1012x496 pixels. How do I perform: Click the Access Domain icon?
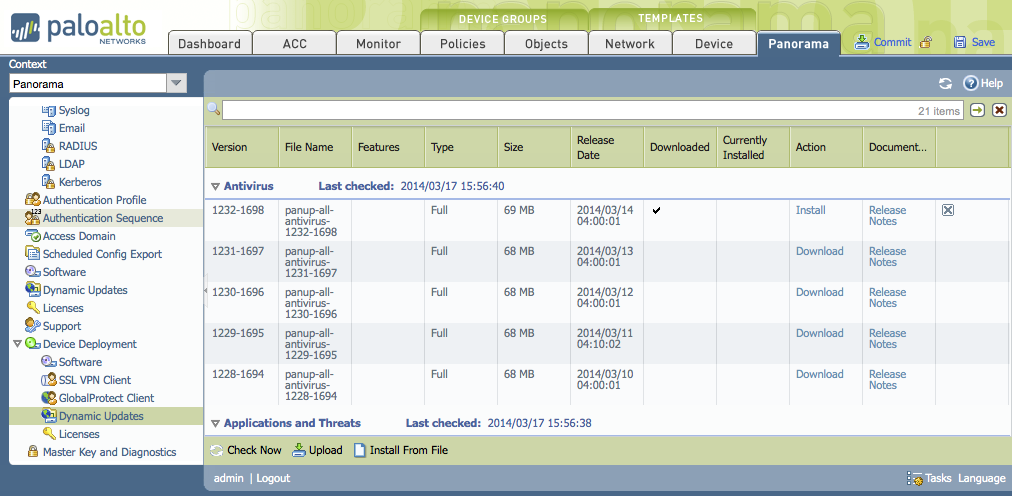33,236
